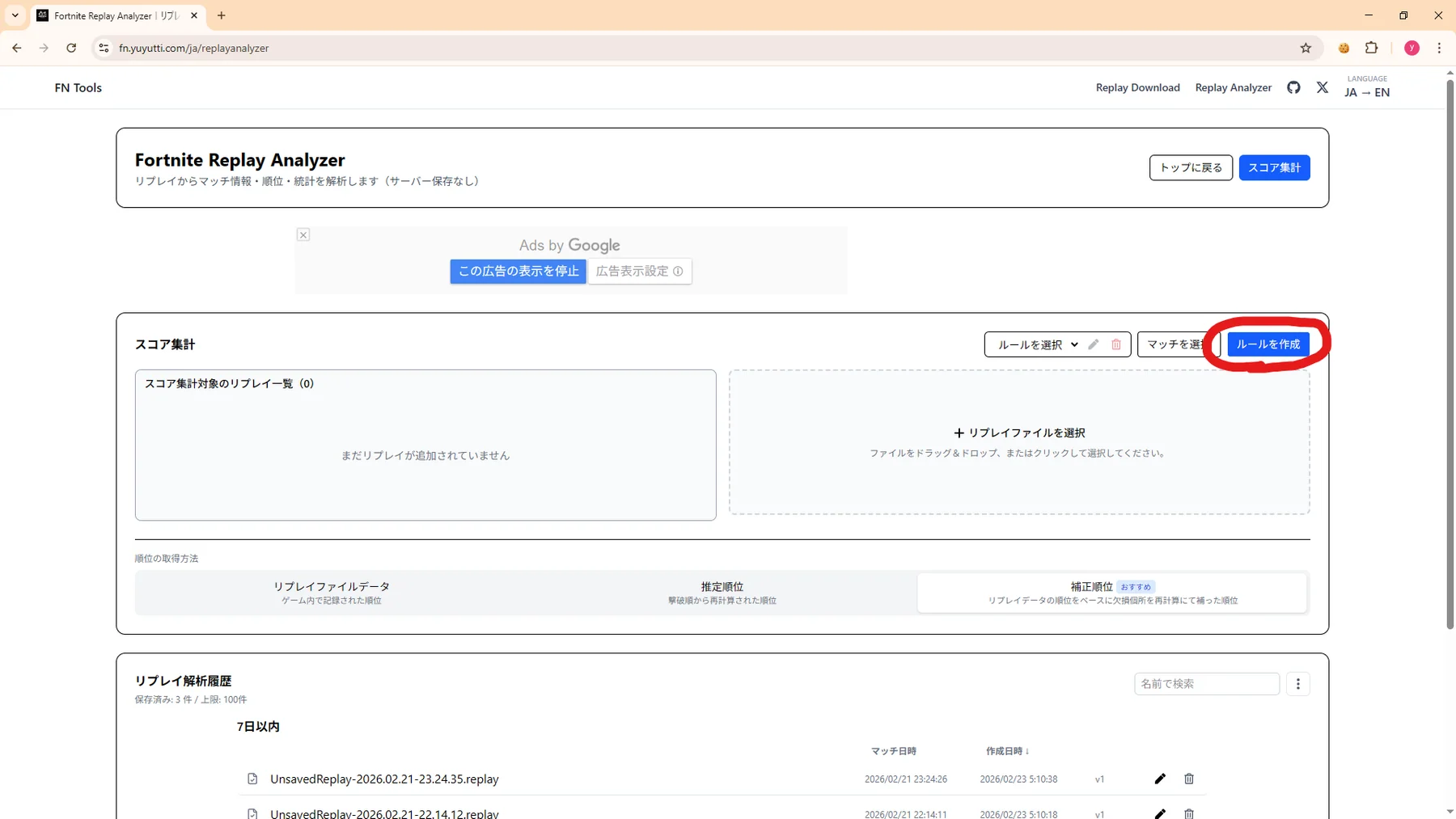Expand the ルールを選択 dropdown
Screen dimensions: 1456x819
pos(1037,344)
